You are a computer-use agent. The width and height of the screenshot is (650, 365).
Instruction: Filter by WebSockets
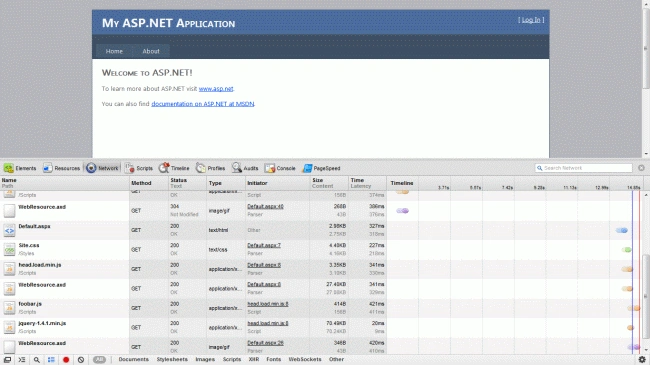tap(305, 360)
